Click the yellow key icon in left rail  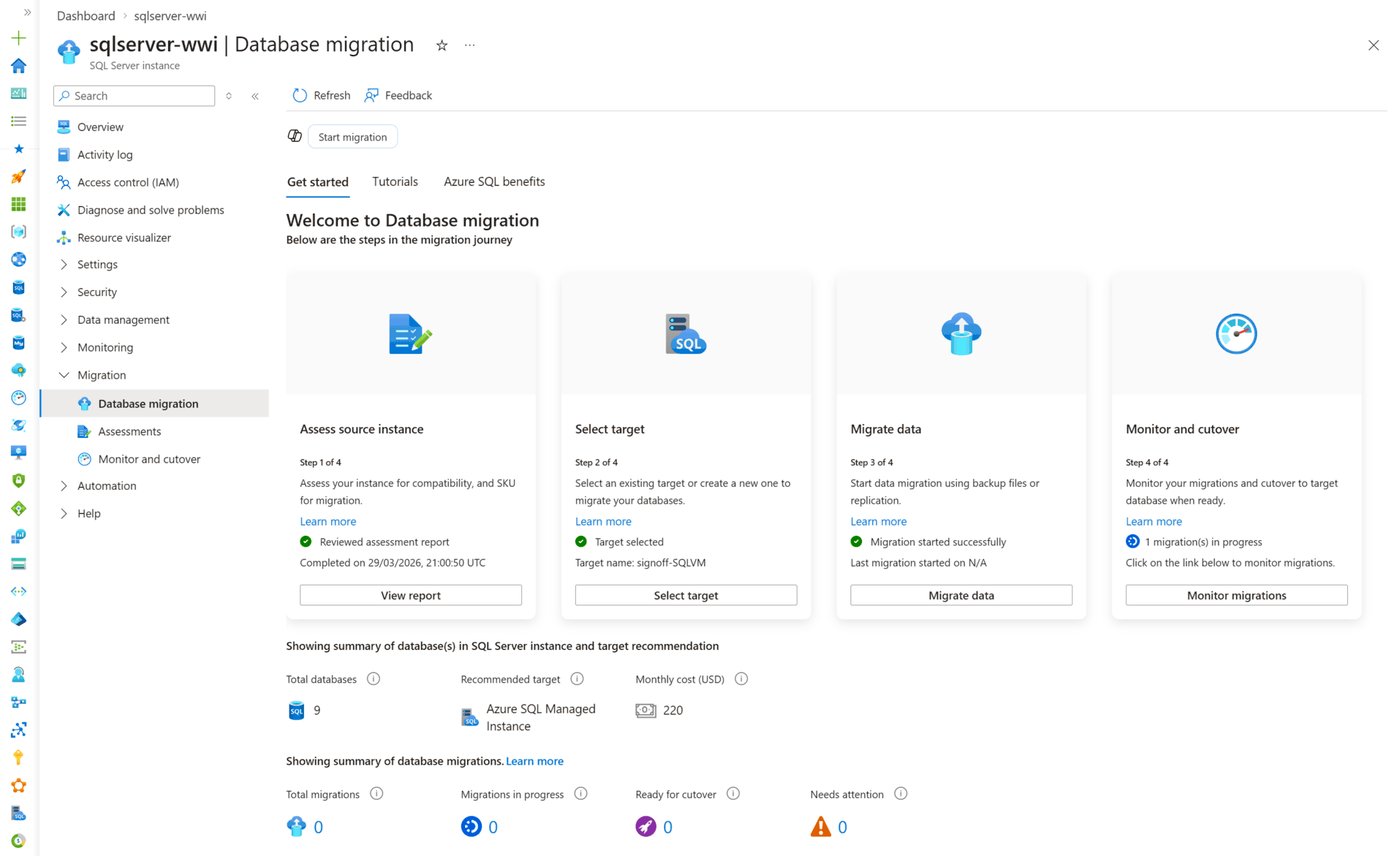point(18,758)
